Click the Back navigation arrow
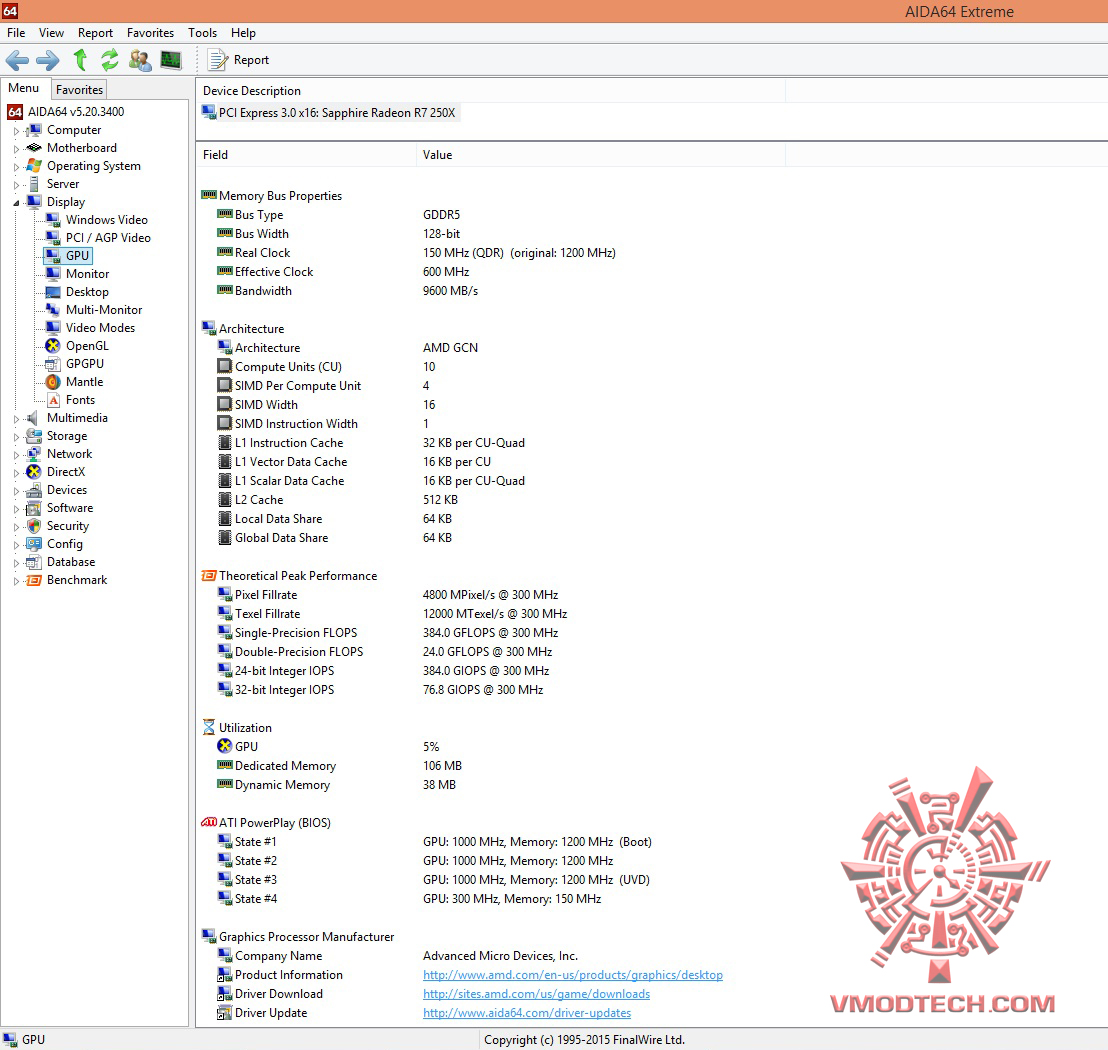The height and width of the screenshot is (1050, 1108). [x=17, y=60]
